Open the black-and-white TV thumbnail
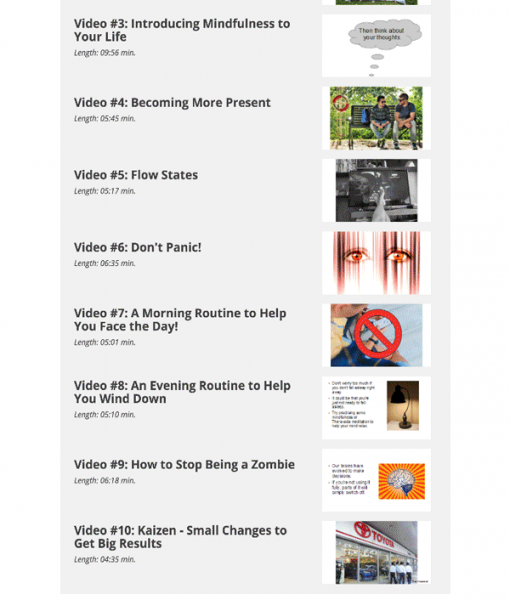Image resolution: width=510 pixels, height=600 pixels. tap(376, 191)
